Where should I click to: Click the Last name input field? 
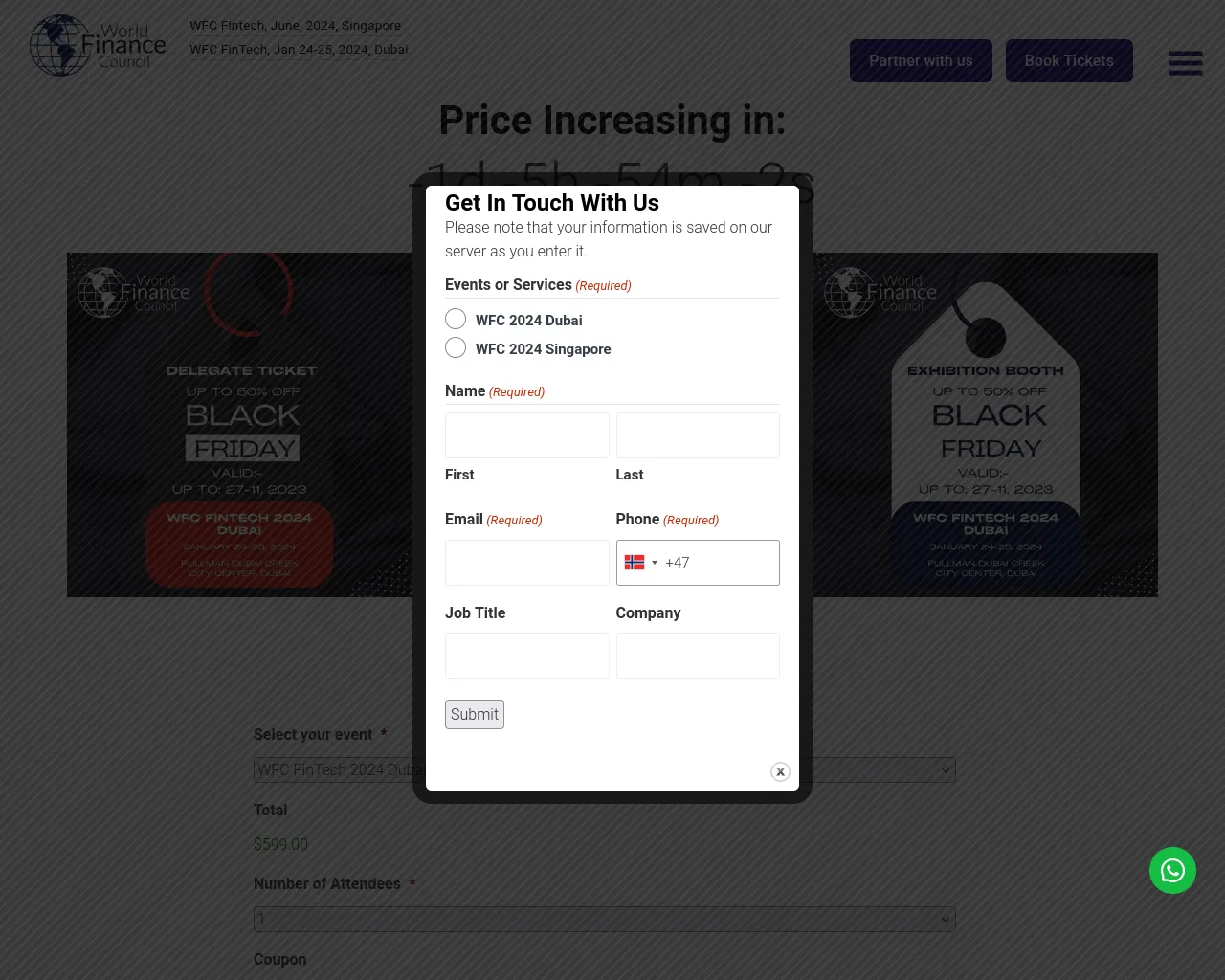698,435
